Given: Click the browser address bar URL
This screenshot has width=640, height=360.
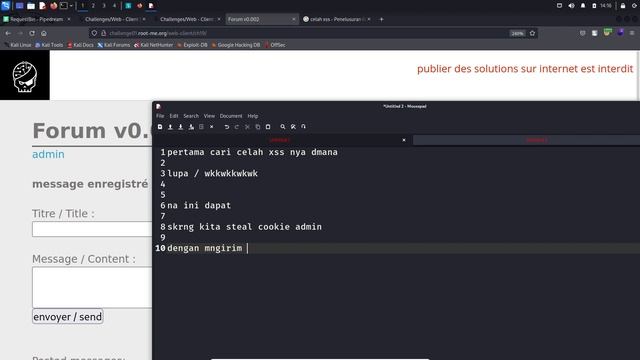Looking at the screenshot, I should coord(158,33).
